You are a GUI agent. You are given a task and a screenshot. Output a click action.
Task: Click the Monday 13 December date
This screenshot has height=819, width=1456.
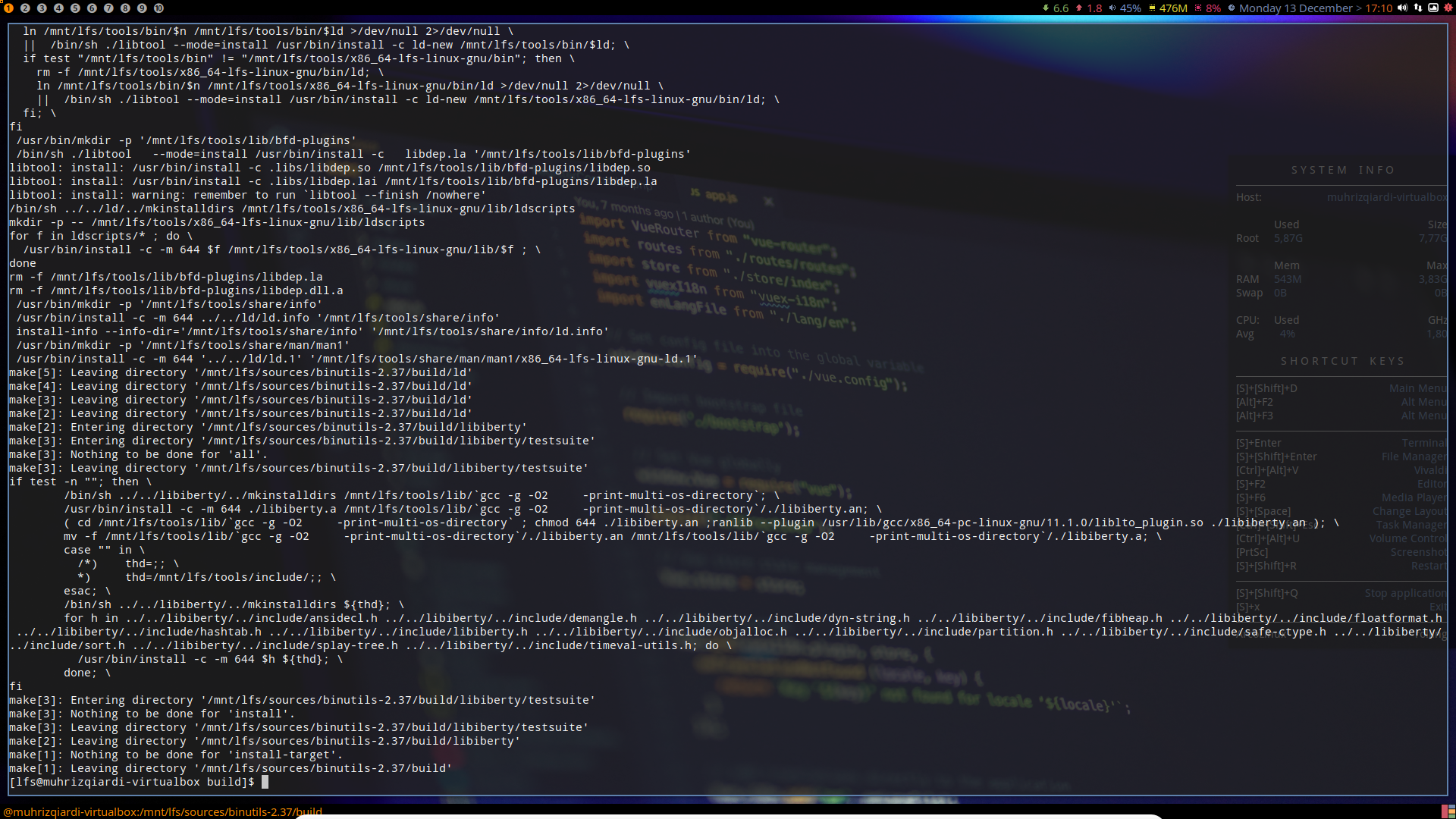[1296, 8]
